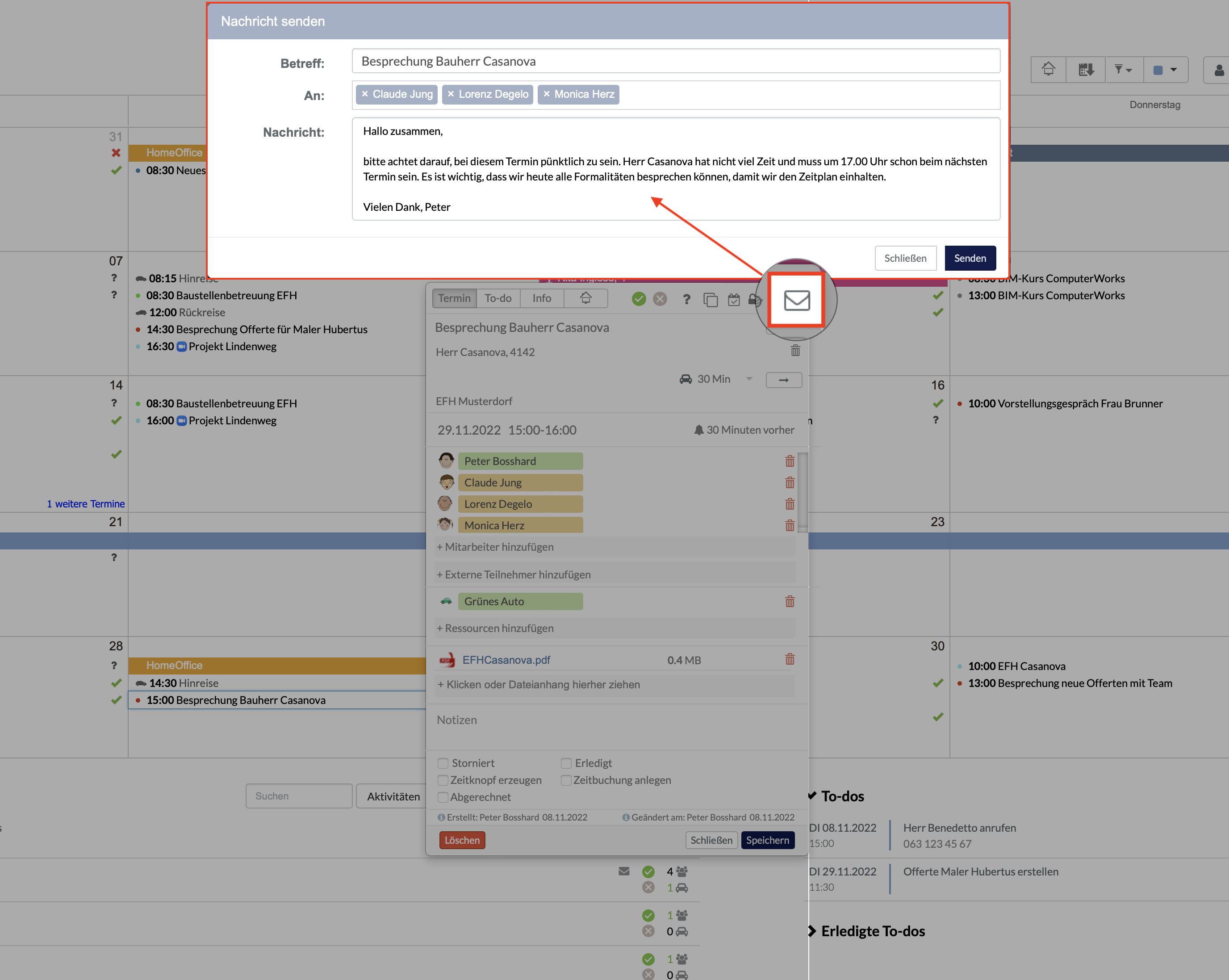Click the red X status icon on day 31
Image resolution: width=1229 pixels, height=980 pixels.
[116, 153]
